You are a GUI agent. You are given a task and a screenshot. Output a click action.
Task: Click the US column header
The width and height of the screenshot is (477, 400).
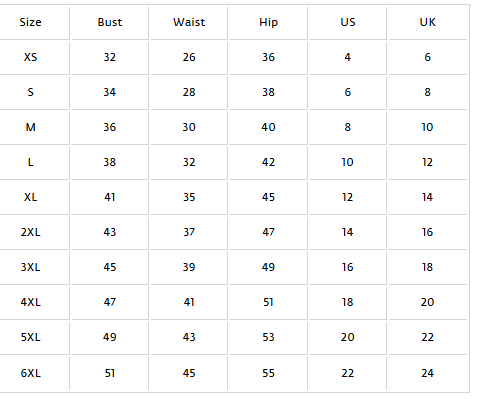[x=348, y=22]
